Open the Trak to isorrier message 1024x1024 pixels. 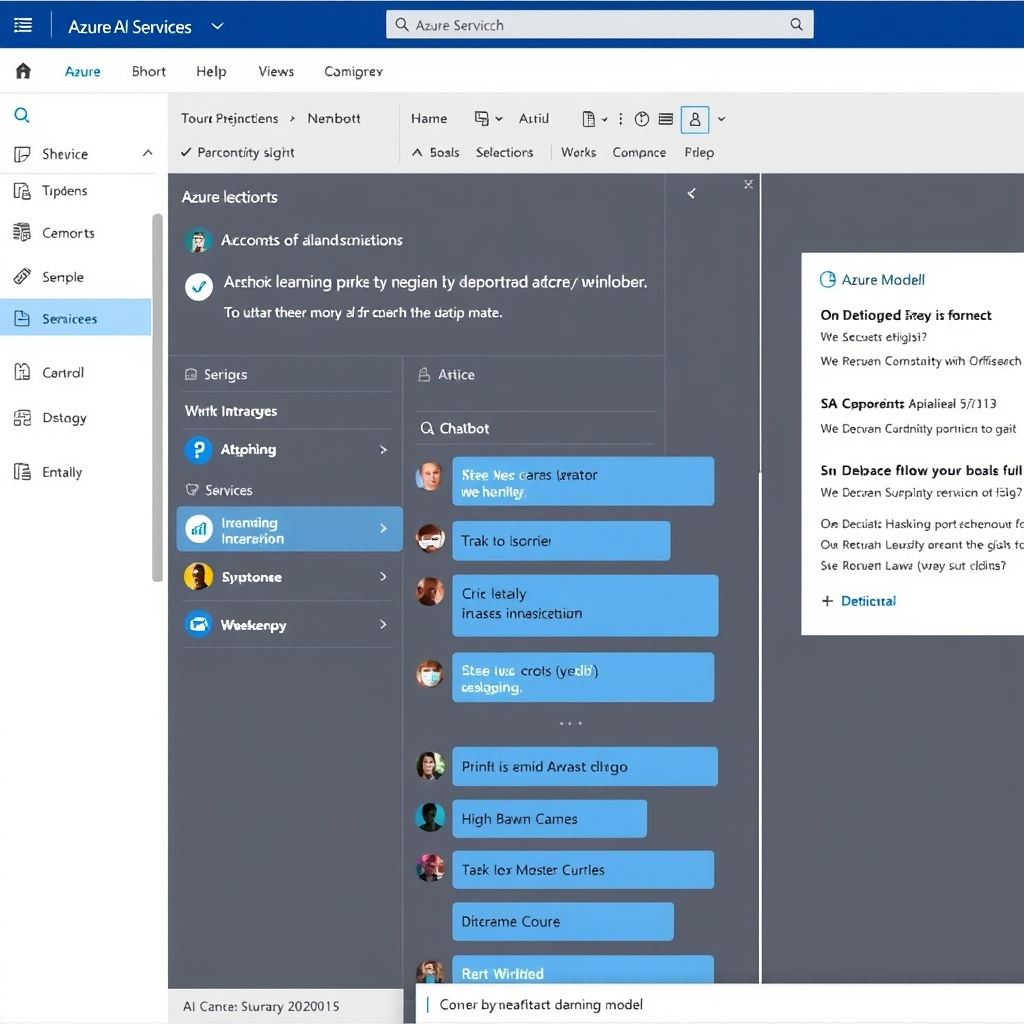(561, 541)
